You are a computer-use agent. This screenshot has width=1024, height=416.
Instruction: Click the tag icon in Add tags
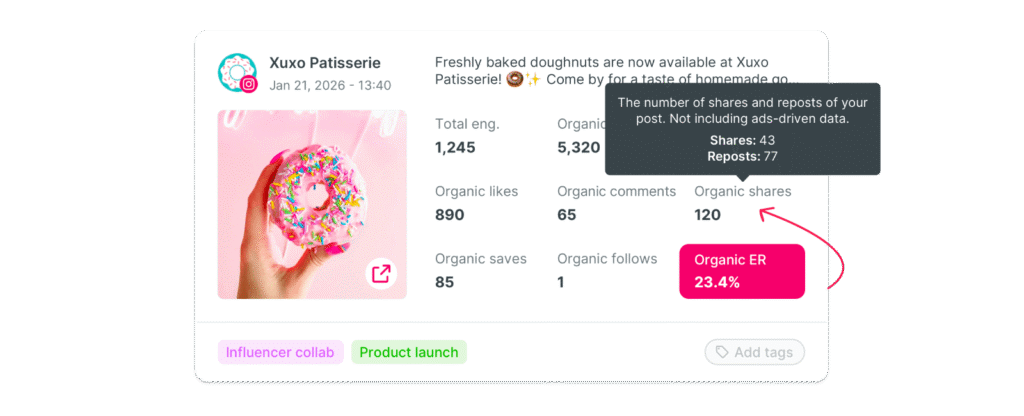719,352
